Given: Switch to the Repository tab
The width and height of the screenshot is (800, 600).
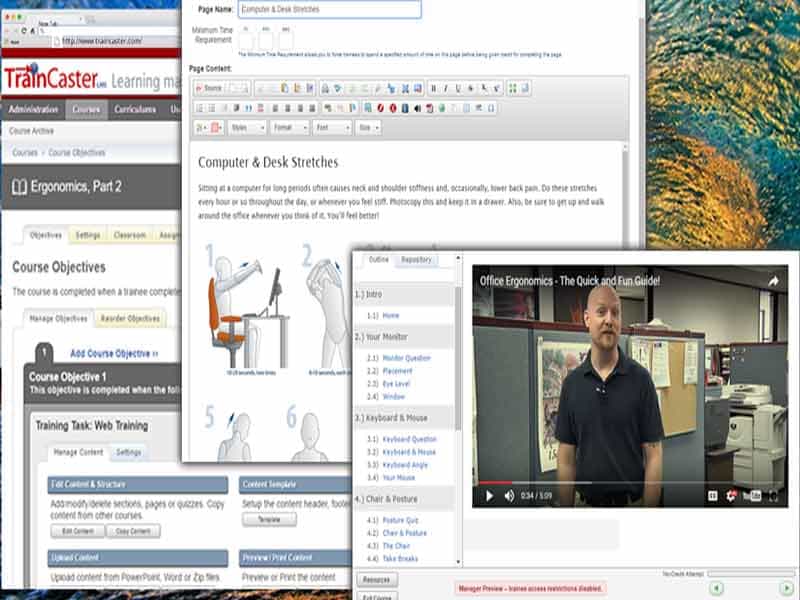Looking at the screenshot, I should pos(416,260).
